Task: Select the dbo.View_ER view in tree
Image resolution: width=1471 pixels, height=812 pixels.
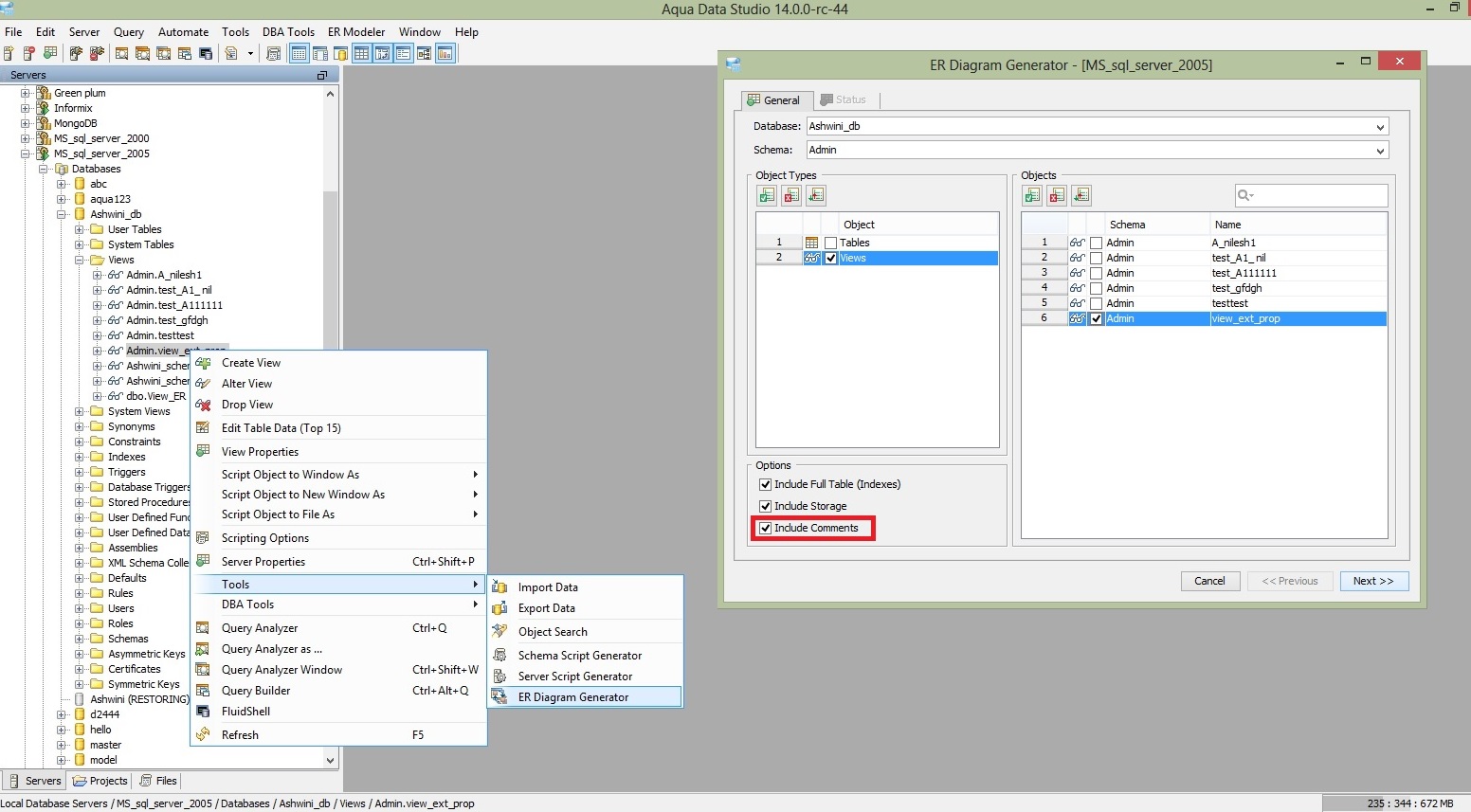Action: tap(155, 396)
